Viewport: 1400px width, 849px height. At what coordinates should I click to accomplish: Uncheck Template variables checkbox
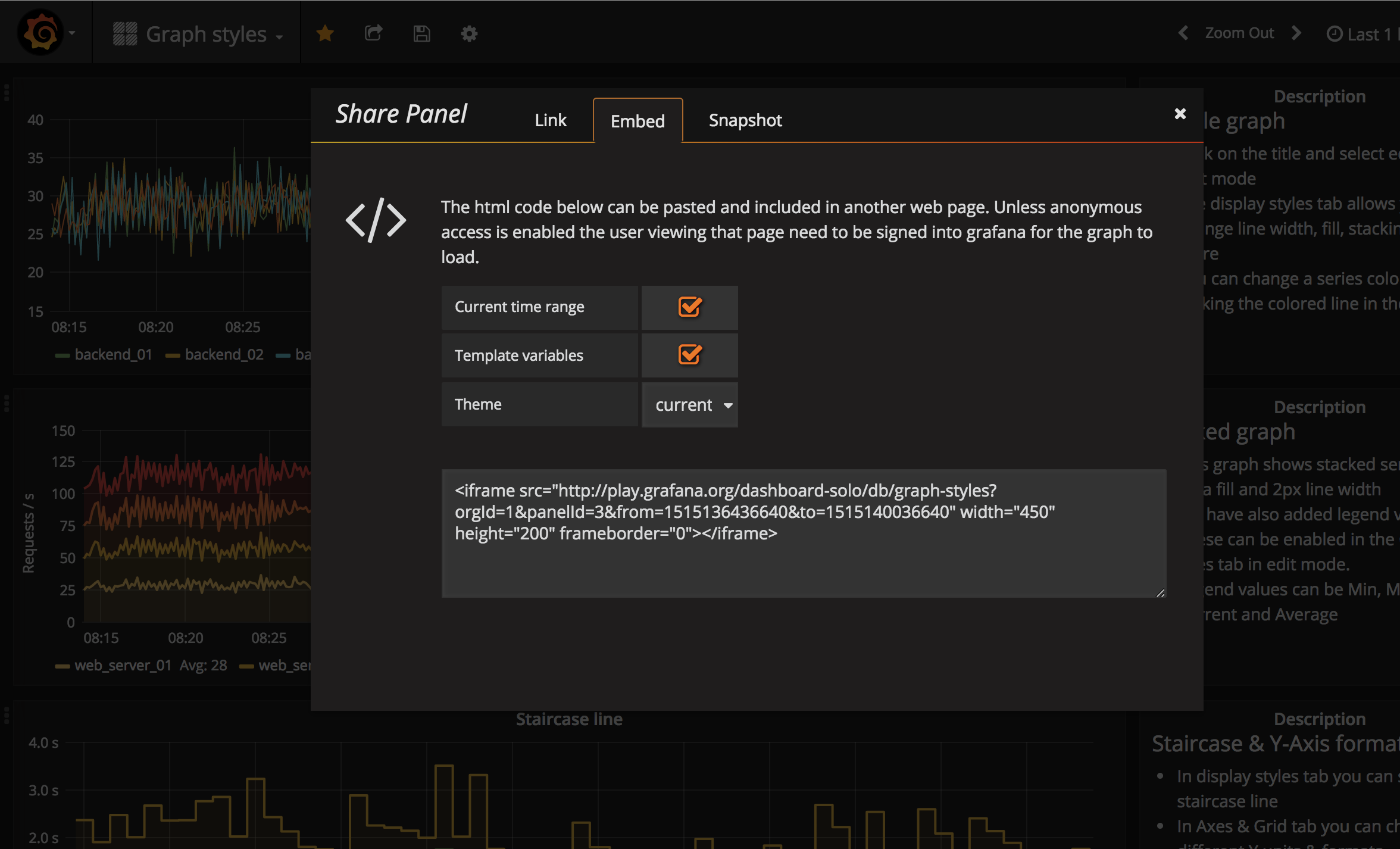coord(690,355)
